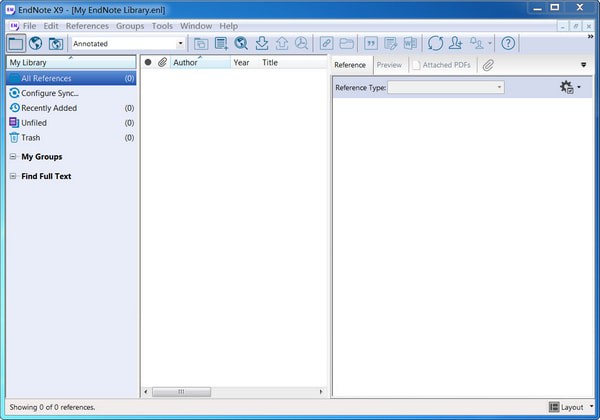
Task: Switch to Local Library mode
Action: (x=15, y=43)
